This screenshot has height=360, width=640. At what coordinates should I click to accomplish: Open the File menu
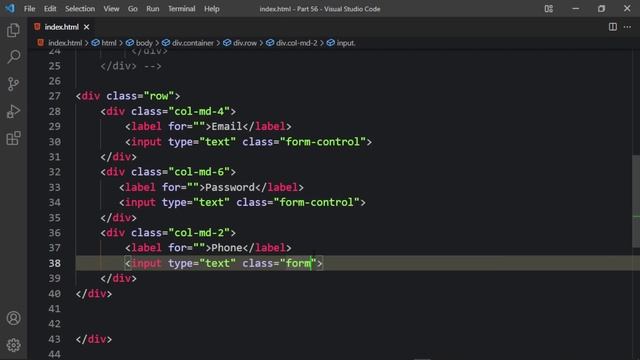point(29,9)
